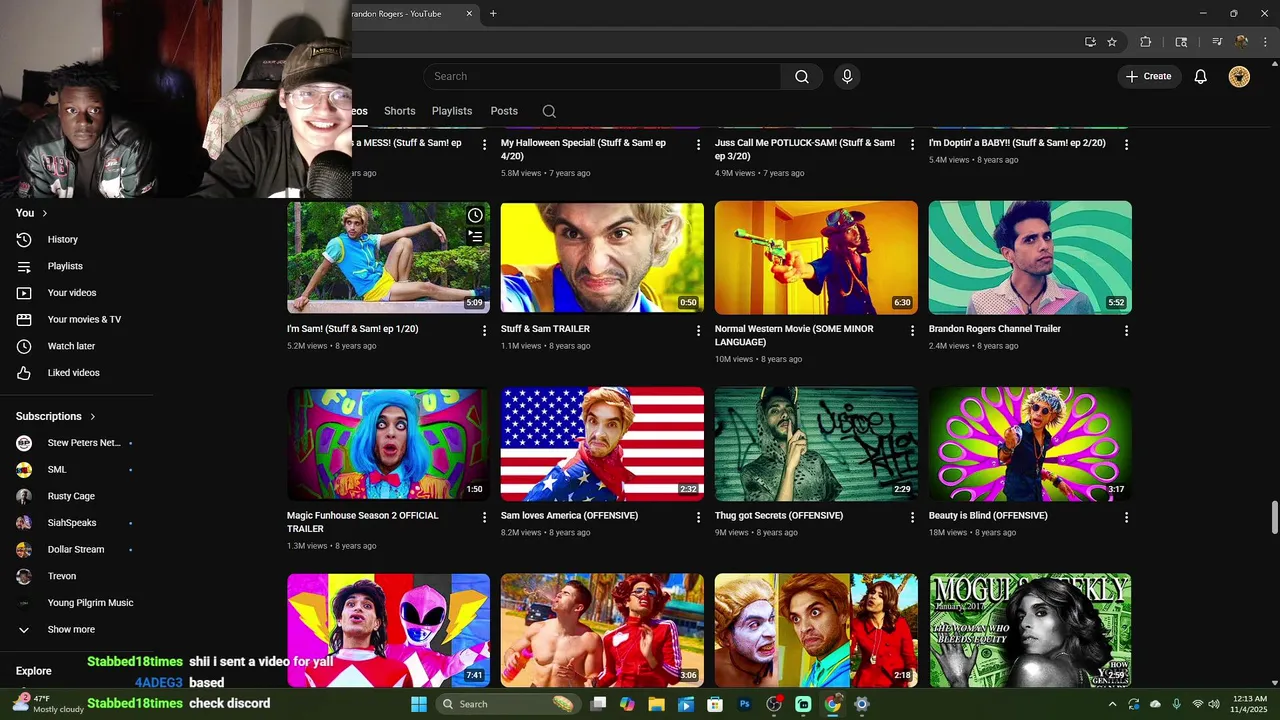This screenshot has width=1280, height=720.
Task: Open options for Juss Call Me POTLUCK-SAM
Action: pyautogui.click(x=912, y=145)
